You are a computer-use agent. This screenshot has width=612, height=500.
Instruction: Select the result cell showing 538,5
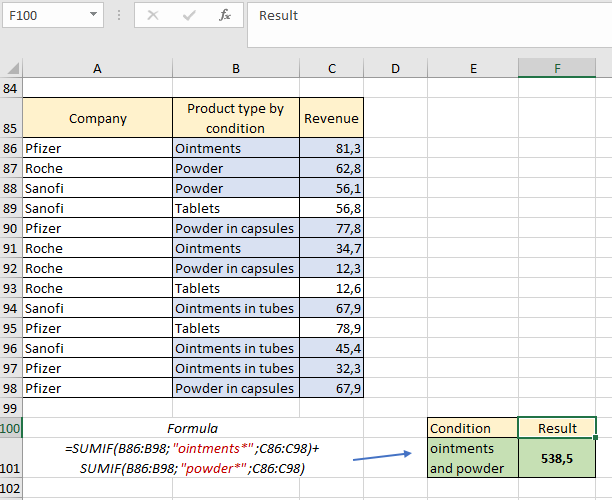coord(557,458)
